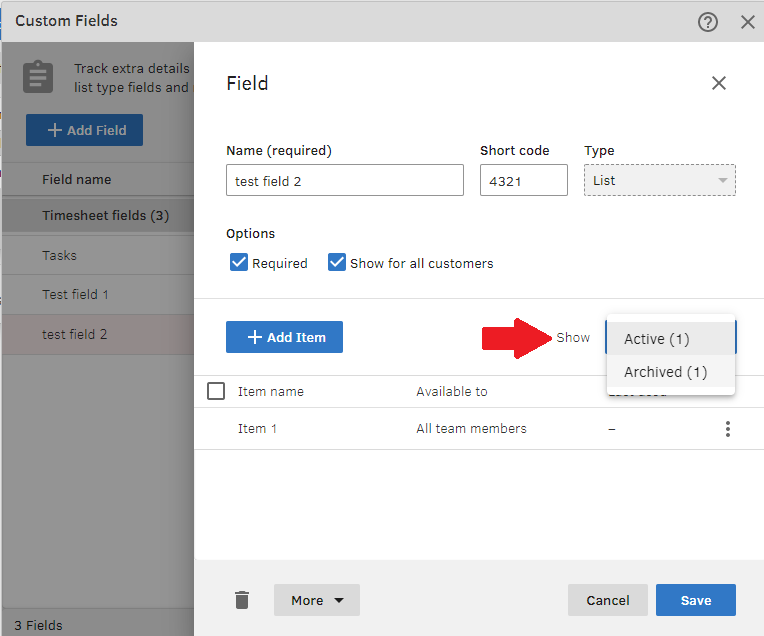The width and height of the screenshot is (764, 636).
Task: Click the trash delete field icon
Action: 241,600
